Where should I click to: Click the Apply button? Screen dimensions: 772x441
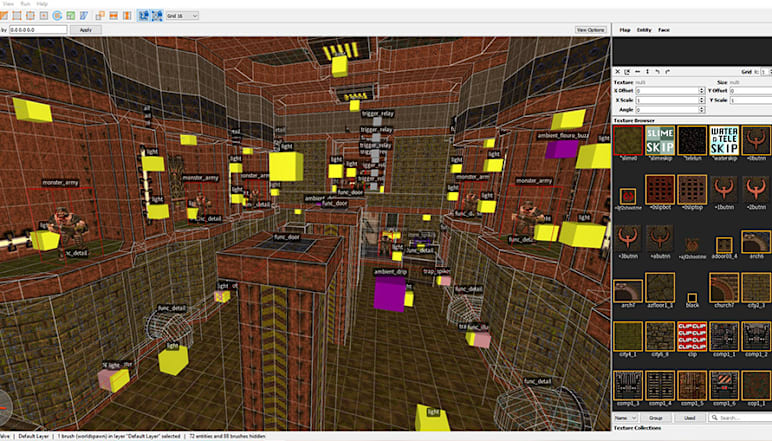[86, 30]
